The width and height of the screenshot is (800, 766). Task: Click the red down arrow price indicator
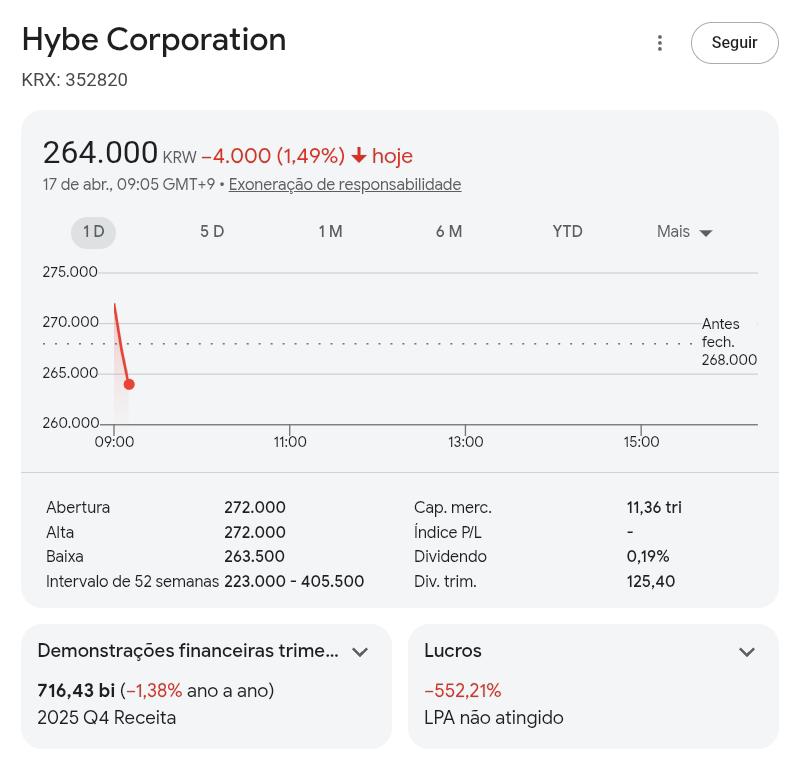[x=359, y=156]
